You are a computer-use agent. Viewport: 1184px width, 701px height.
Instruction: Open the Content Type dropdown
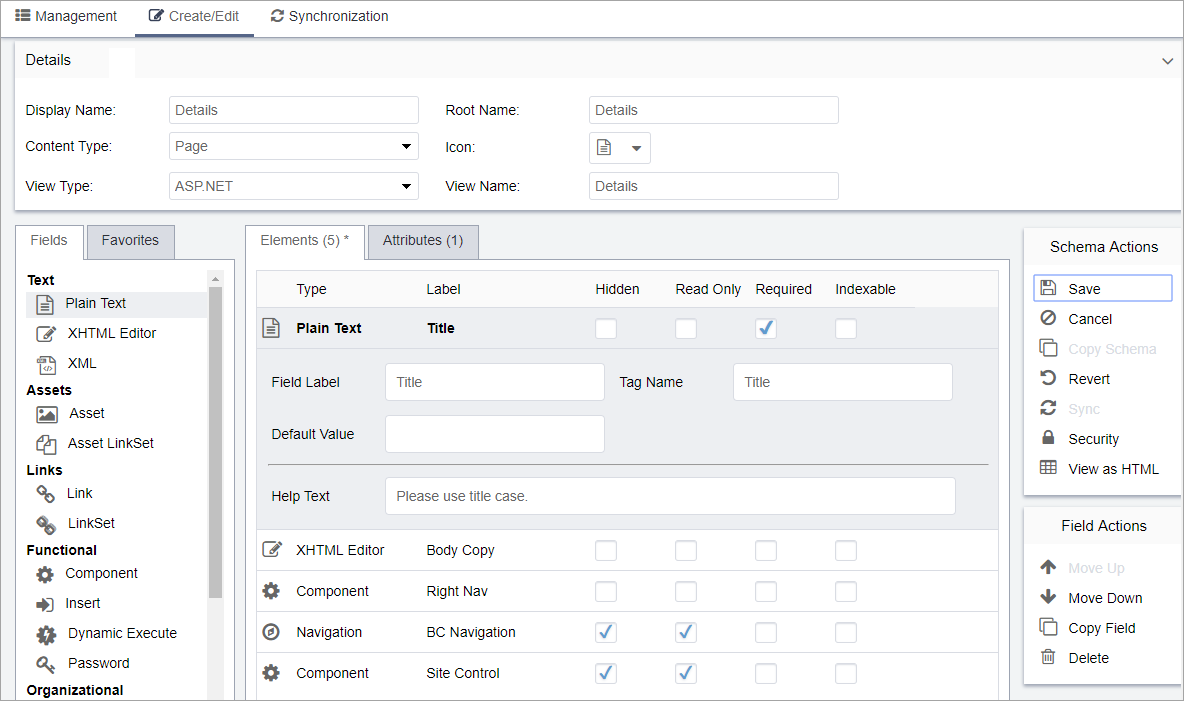294,147
